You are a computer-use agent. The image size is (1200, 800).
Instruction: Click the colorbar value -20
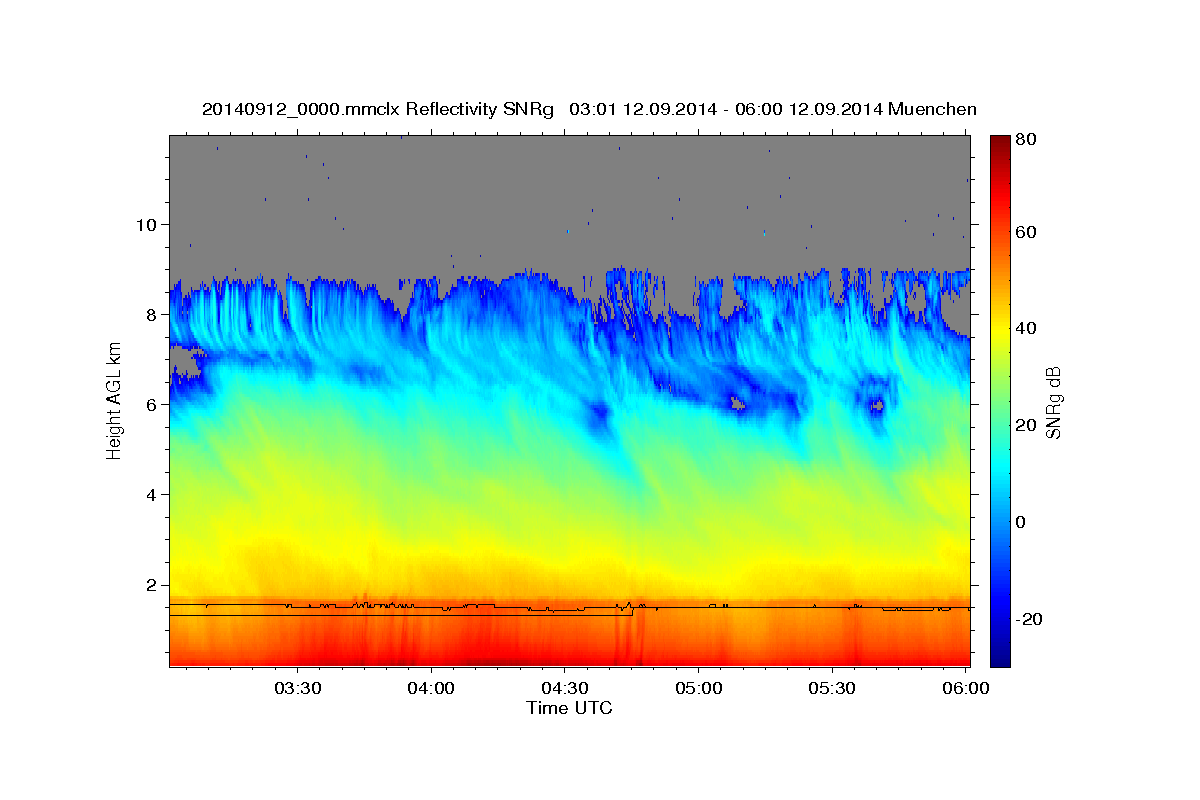[1030, 619]
